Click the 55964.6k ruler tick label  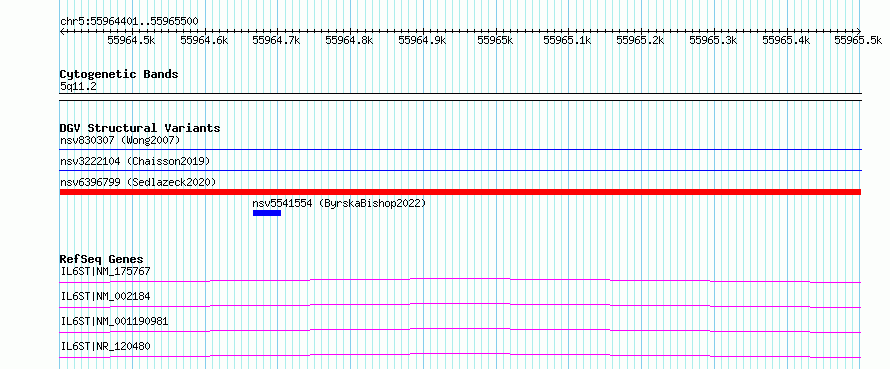tap(204, 40)
